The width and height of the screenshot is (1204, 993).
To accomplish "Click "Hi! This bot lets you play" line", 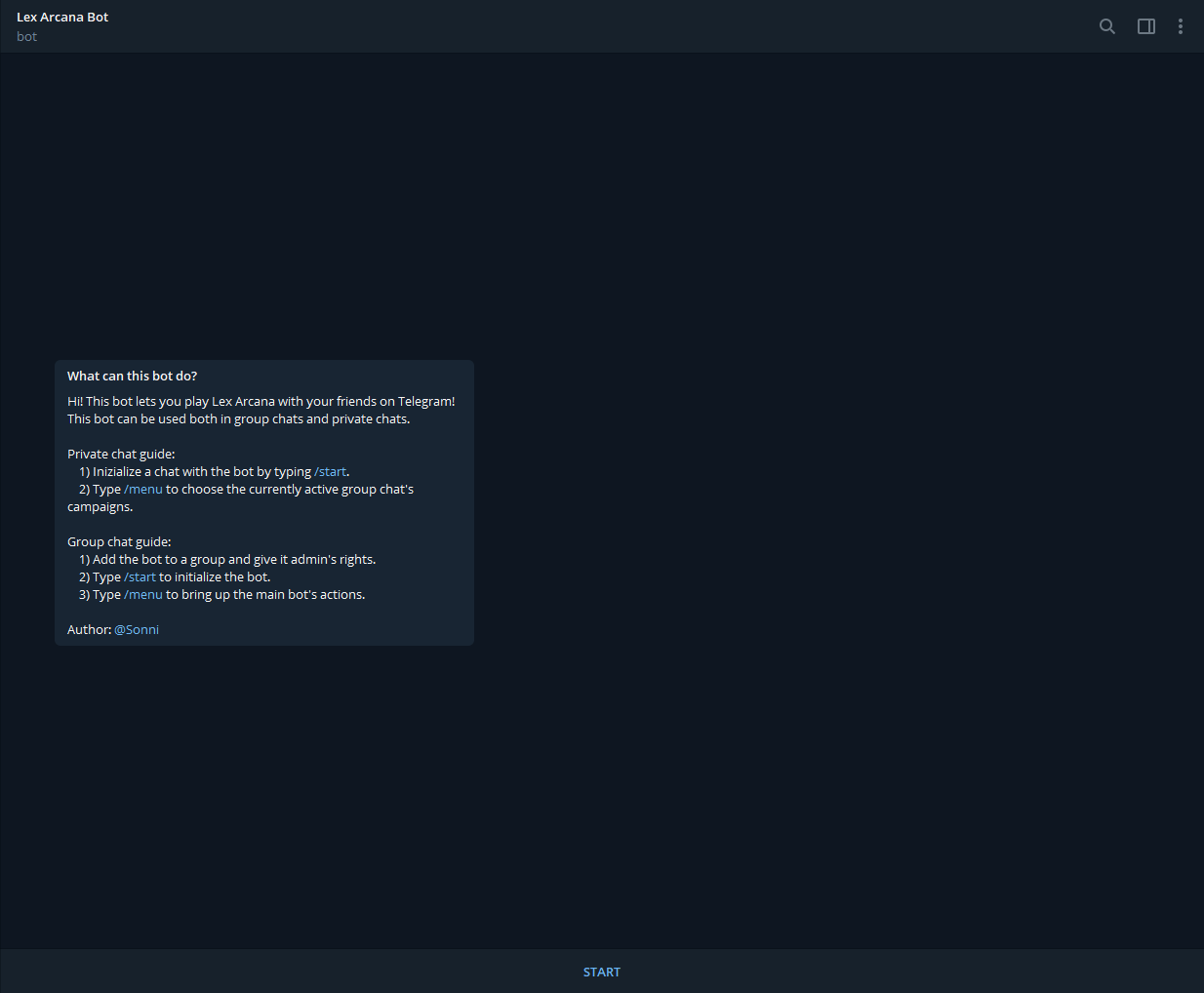I will [261, 402].
